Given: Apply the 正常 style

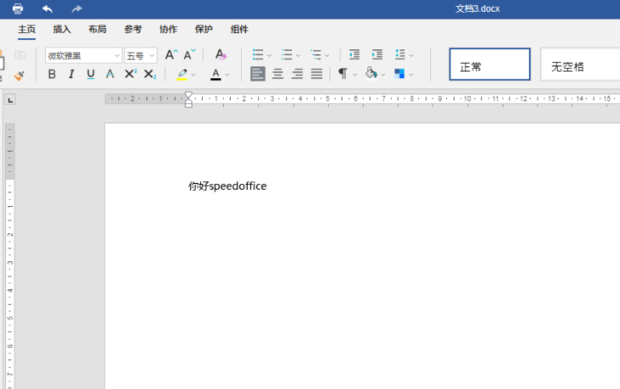Looking at the screenshot, I should click(490, 64).
